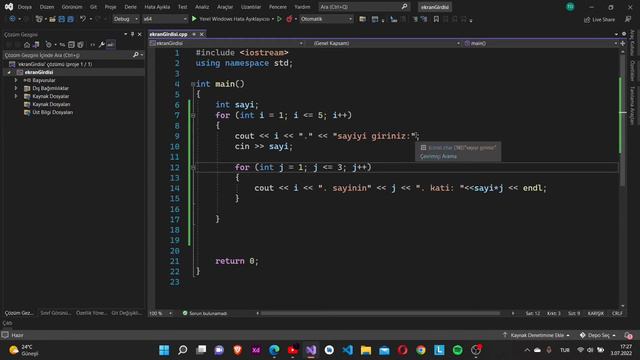640x360 pixels.
Task: Select the Üst Bilgi Dosyaları folder
Action: click(x=52, y=112)
